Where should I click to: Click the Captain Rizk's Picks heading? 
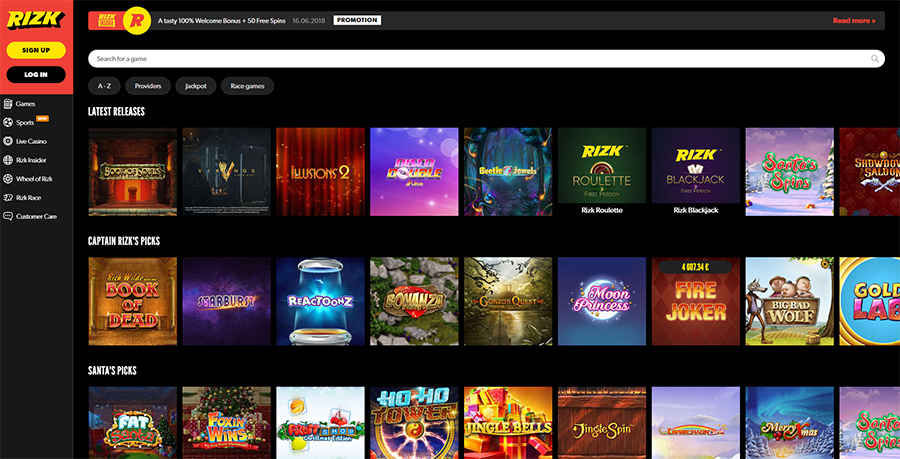coord(124,241)
